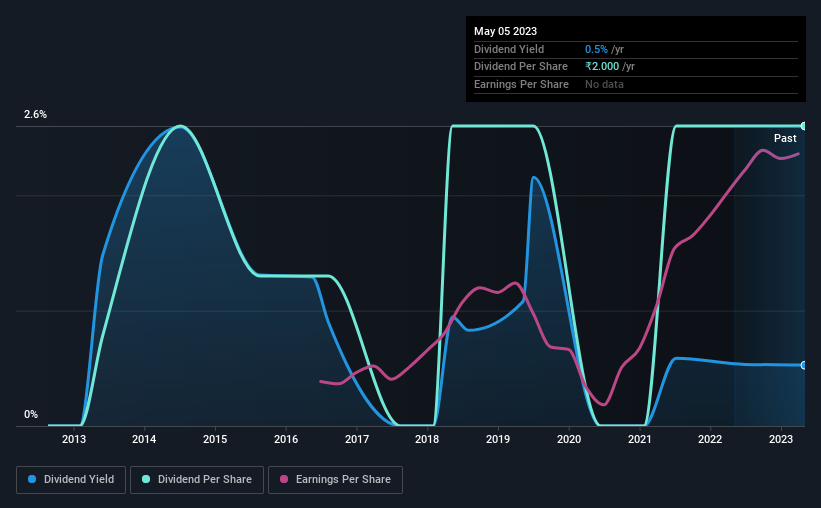Click the 2023 x-axis label
This screenshot has width=821, height=508.
click(781, 439)
